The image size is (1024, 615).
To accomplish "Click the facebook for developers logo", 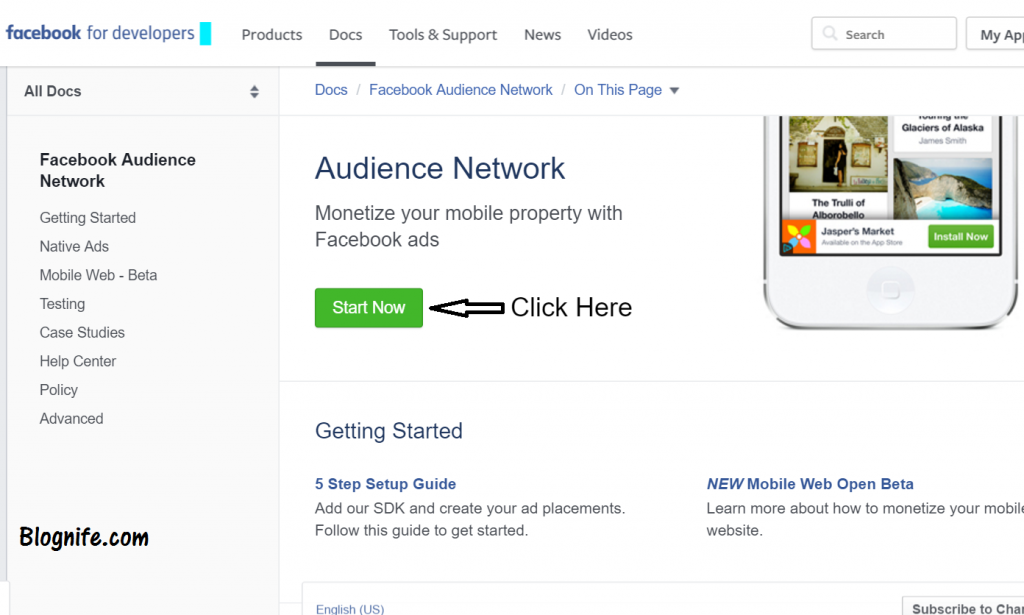I will pos(101,33).
